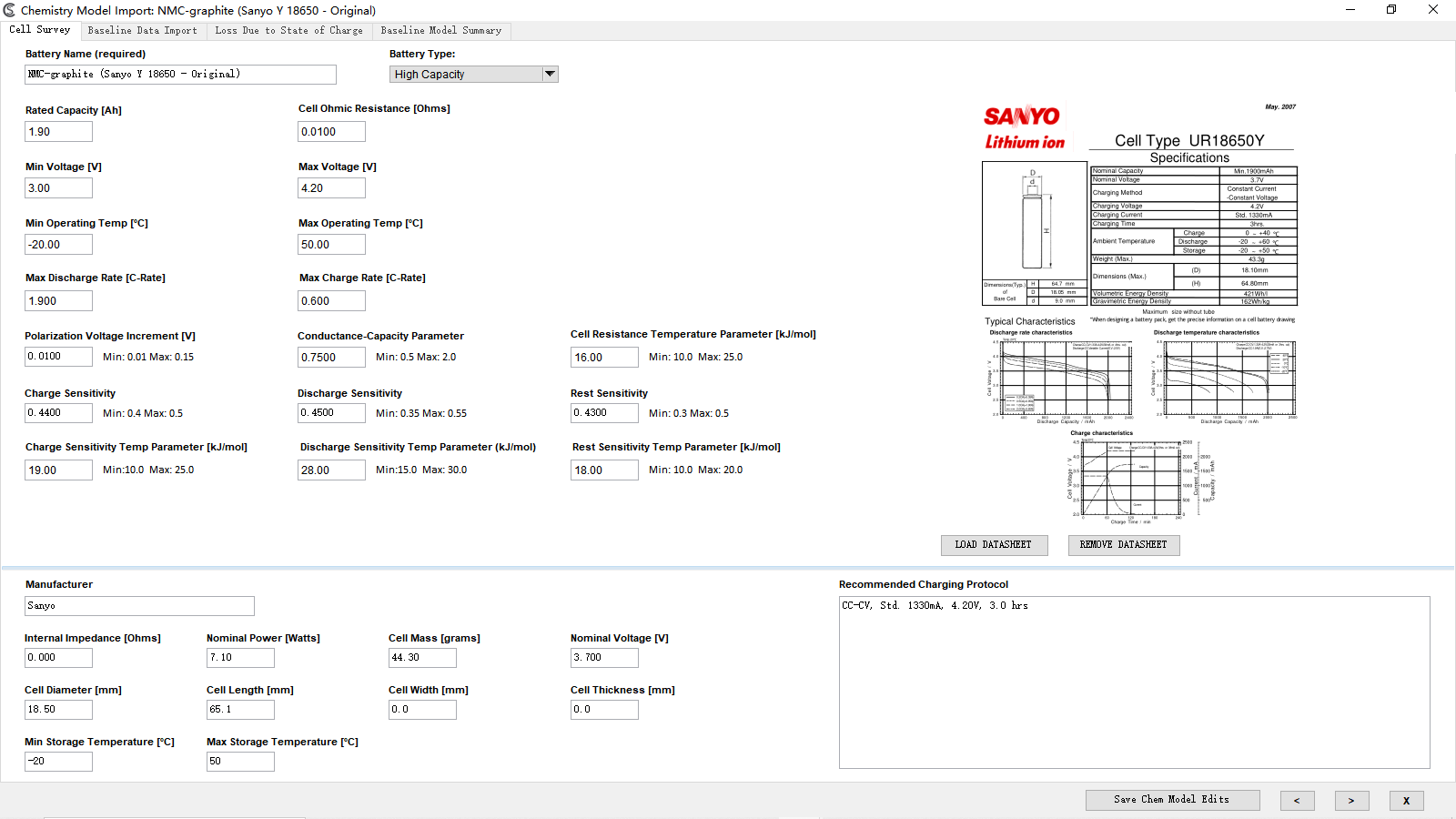Go to the Baseline Model Summary tab
The width and height of the screenshot is (1456, 819).
click(x=440, y=31)
